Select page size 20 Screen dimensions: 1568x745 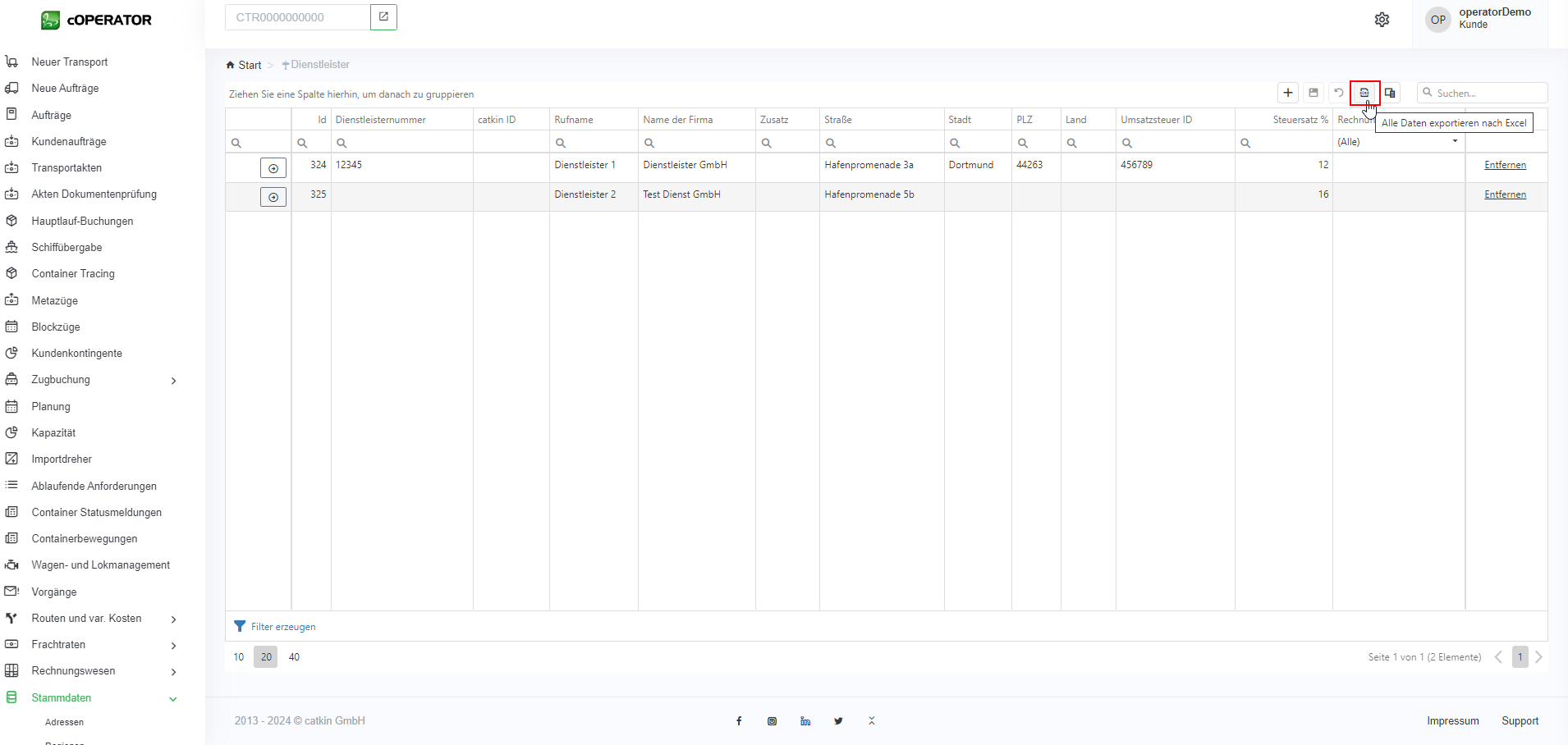click(266, 657)
